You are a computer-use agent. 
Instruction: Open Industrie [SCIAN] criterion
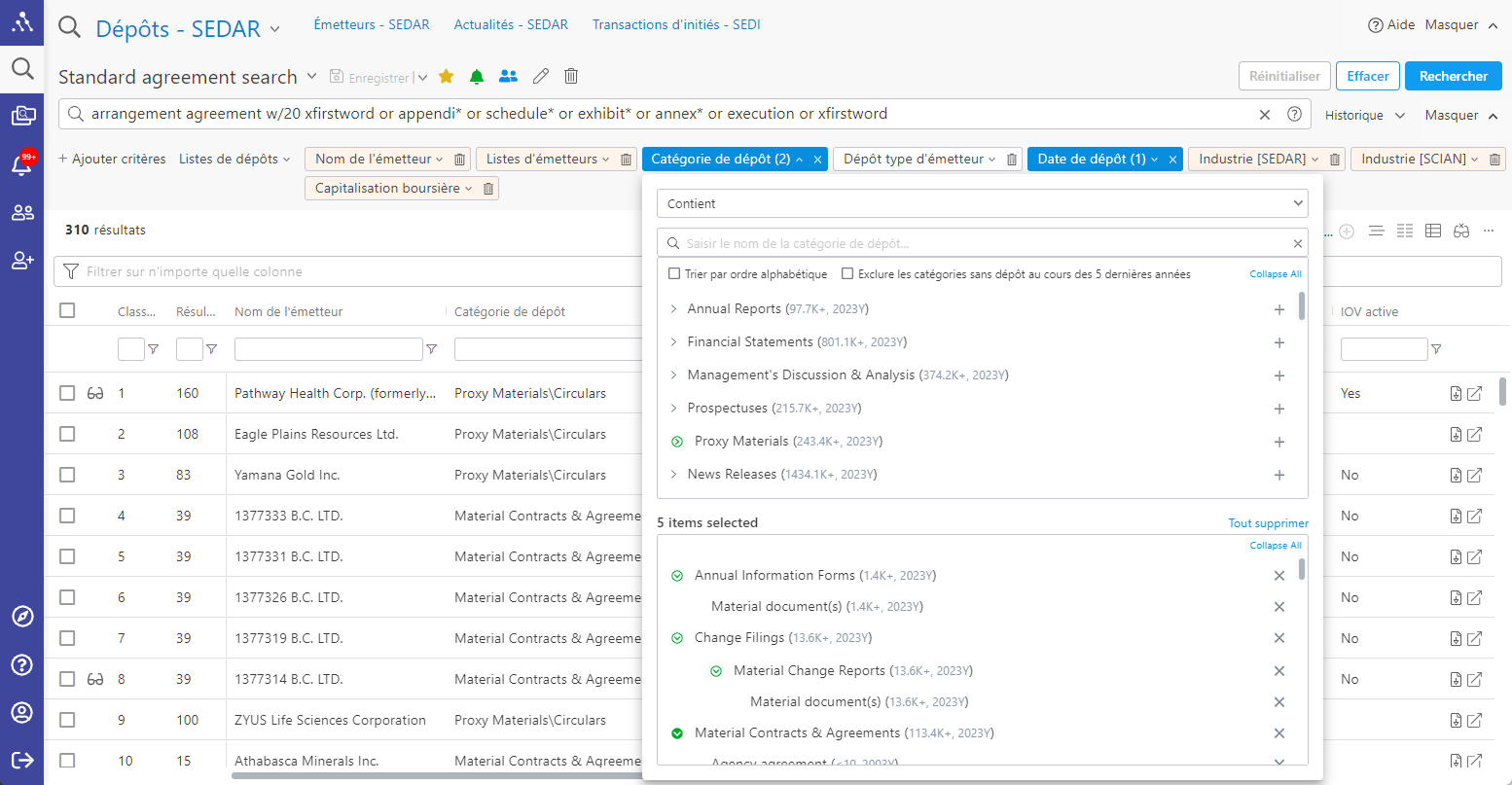[x=1420, y=160]
